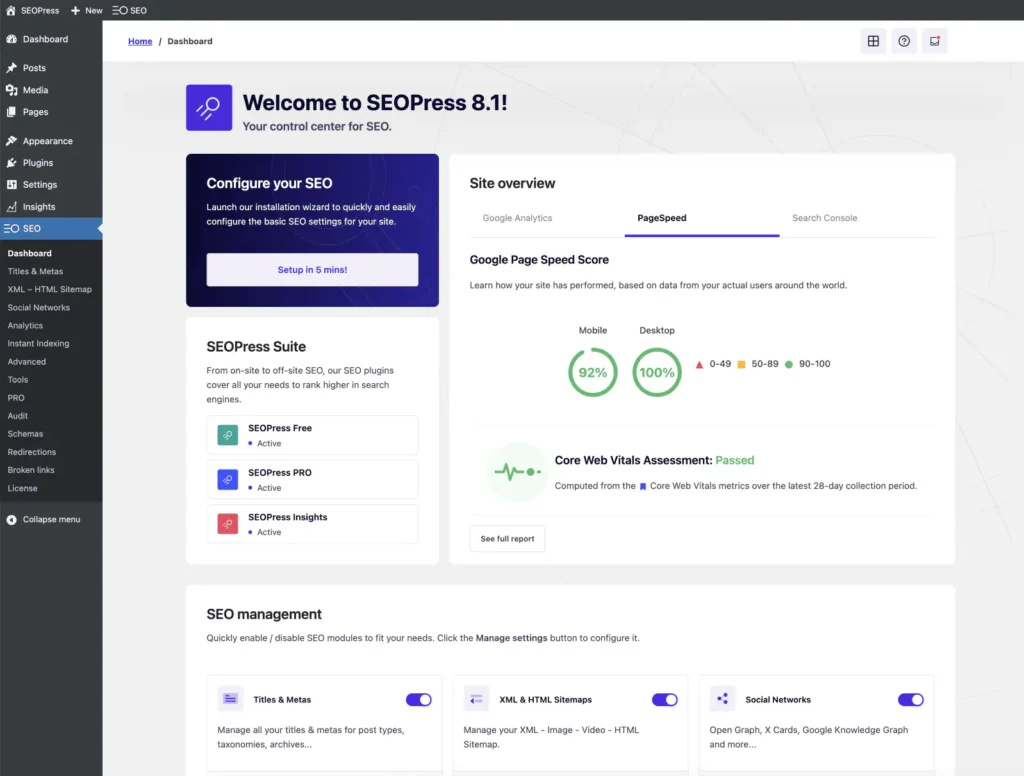Disable the Social Networks toggle
Screen dimensions: 1024x776
pyautogui.click(x=911, y=699)
